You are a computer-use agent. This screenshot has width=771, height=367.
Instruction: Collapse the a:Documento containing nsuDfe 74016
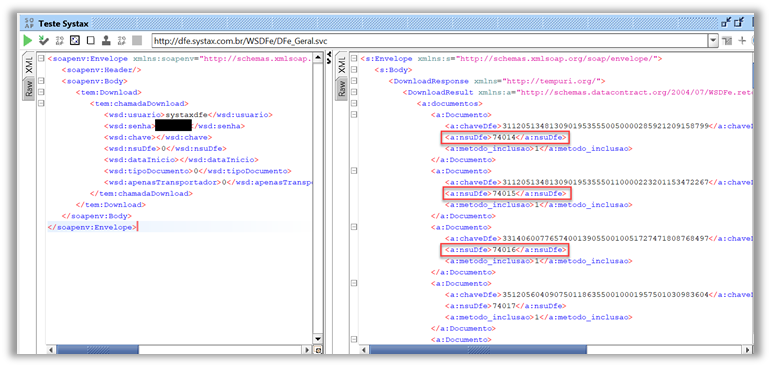click(354, 227)
